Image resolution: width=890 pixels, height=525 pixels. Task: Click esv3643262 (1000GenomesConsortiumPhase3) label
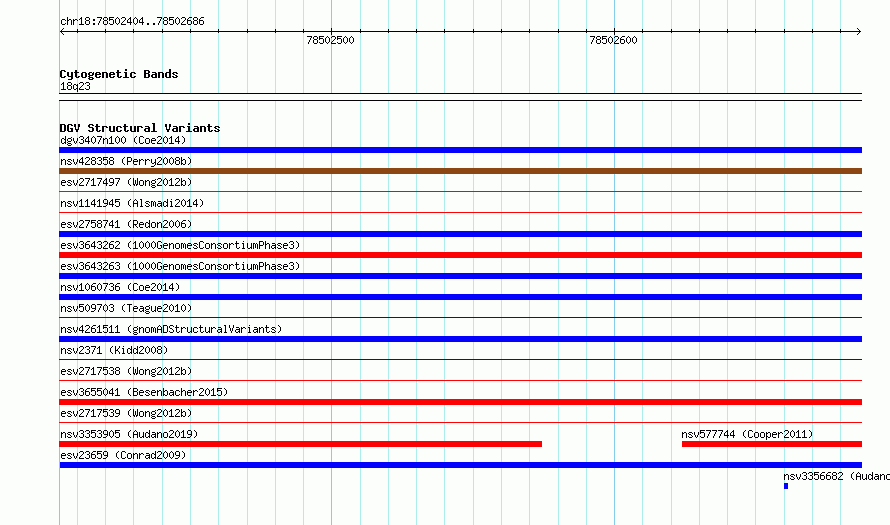[x=180, y=245]
